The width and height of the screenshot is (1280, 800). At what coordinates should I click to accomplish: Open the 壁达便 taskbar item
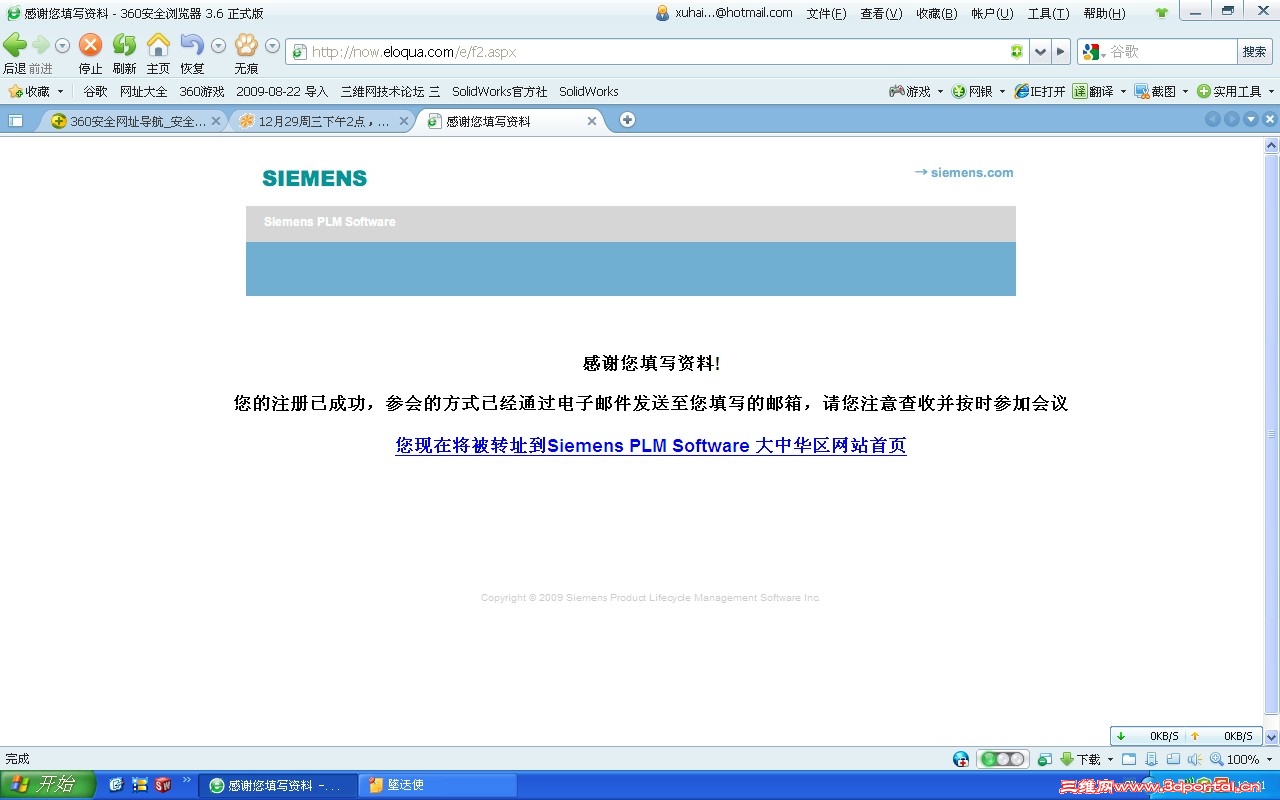coord(439,785)
